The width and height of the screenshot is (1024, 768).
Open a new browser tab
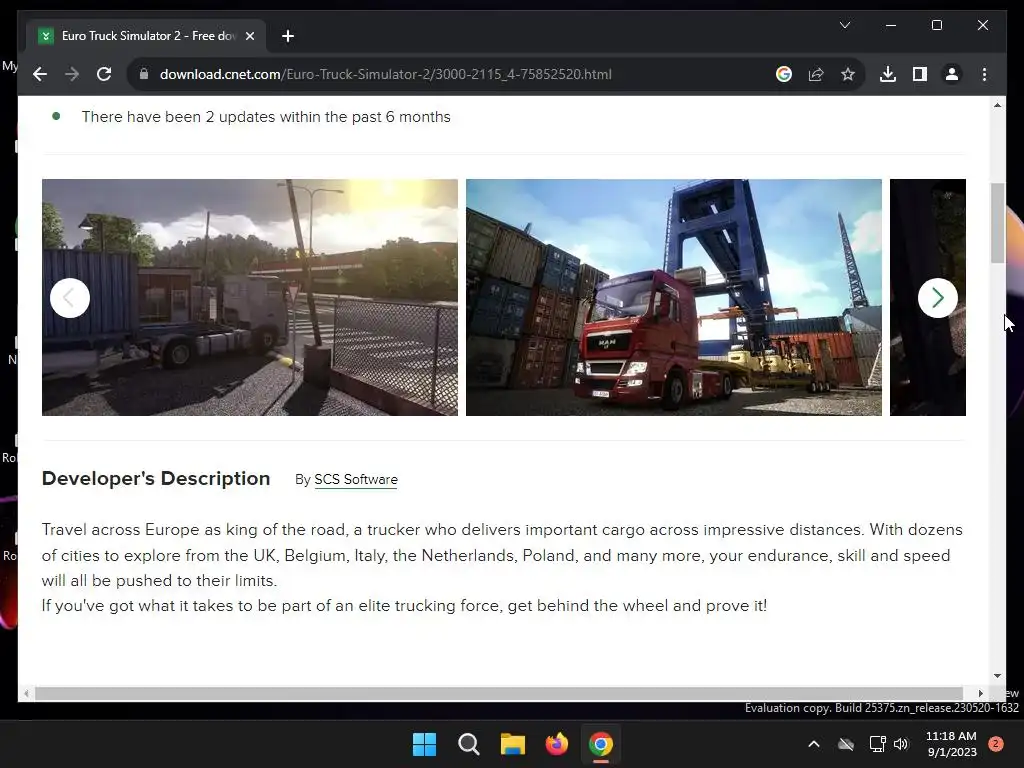point(288,36)
